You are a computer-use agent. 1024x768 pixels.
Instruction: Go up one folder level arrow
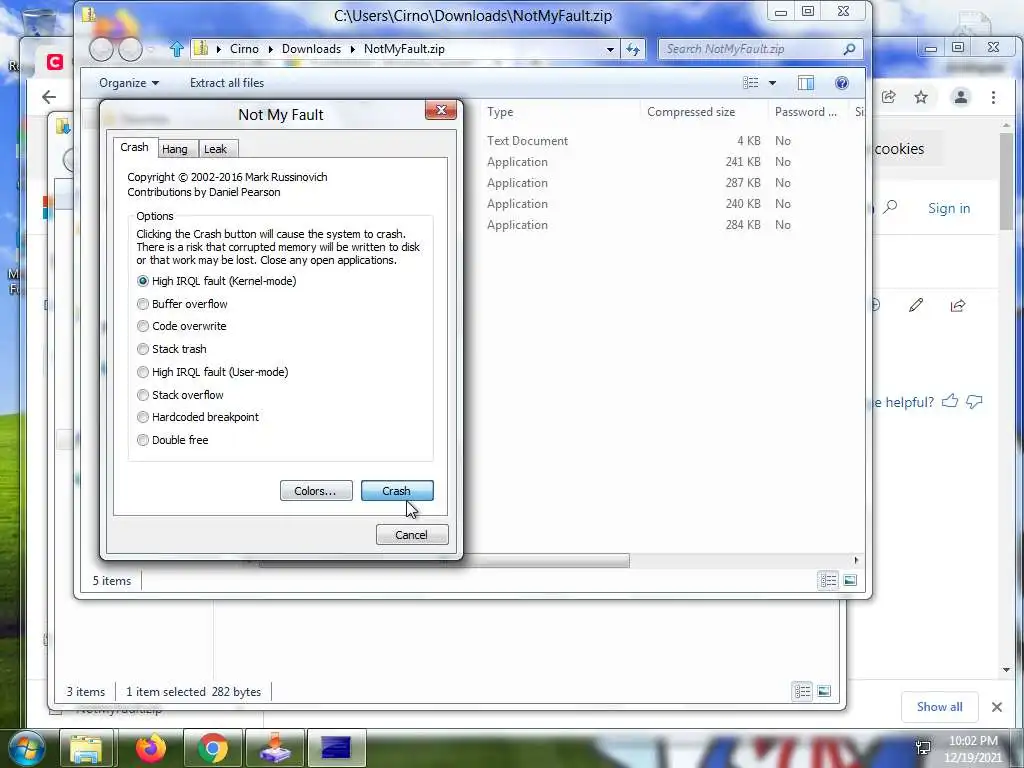tap(176, 49)
